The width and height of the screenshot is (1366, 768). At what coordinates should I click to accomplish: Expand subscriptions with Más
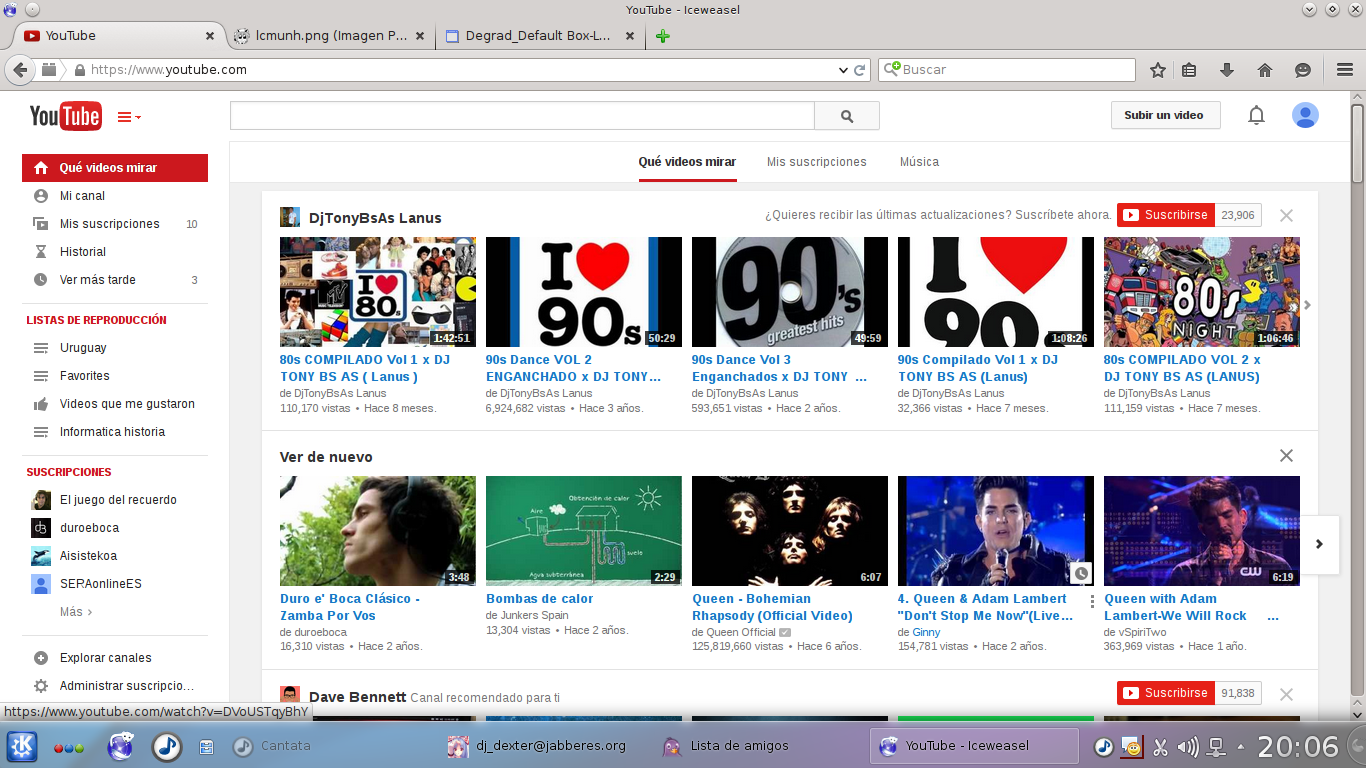coord(76,612)
